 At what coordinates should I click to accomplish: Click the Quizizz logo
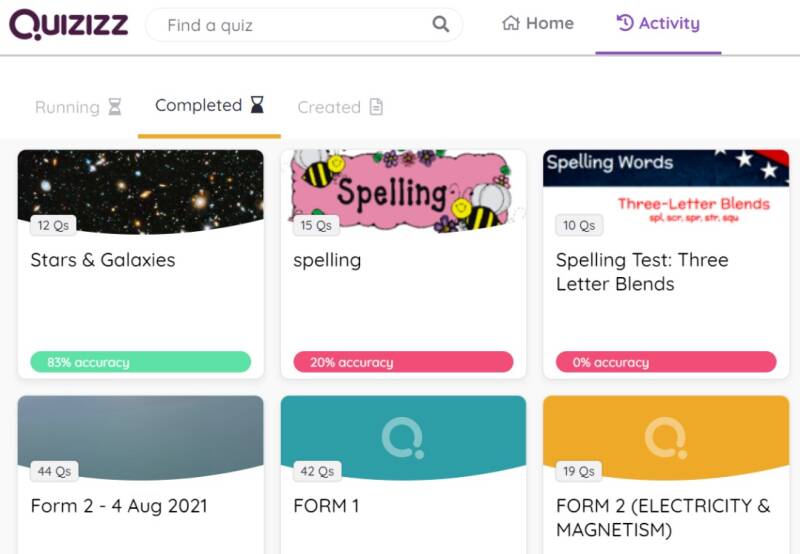(x=69, y=24)
